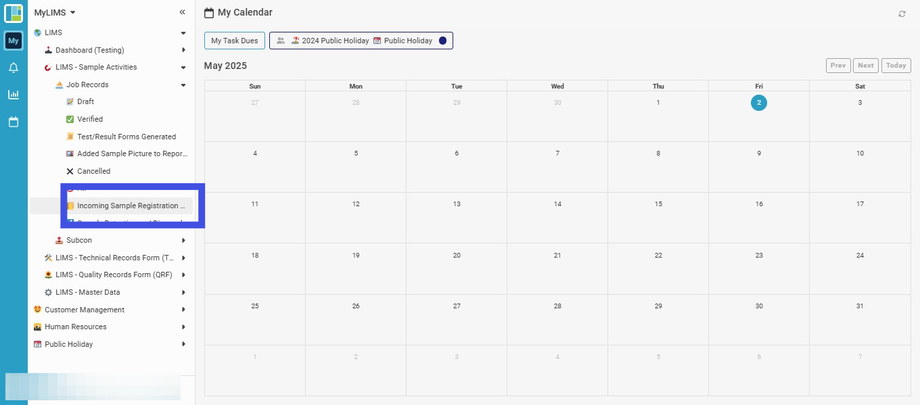
Task: Click the 'My Calendar' page heading
Action: [245, 12]
